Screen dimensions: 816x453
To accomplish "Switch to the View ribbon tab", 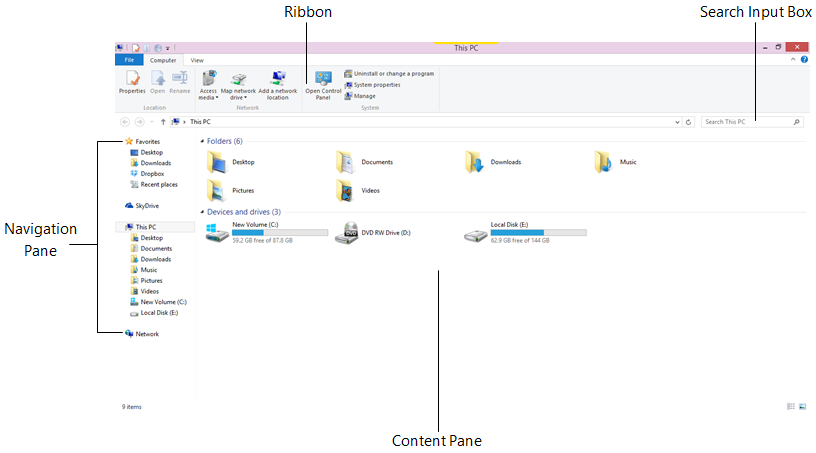I will [197, 60].
